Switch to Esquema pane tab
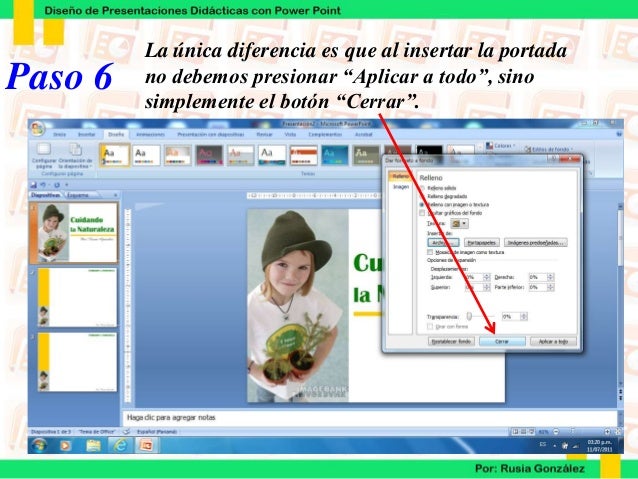Image resolution: width=638 pixels, height=479 pixels. click(x=78, y=195)
